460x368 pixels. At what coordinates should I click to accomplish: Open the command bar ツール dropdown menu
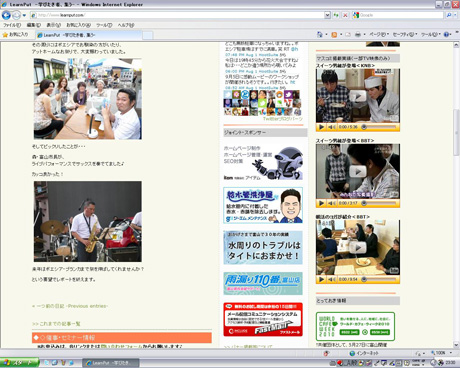tap(431, 34)
